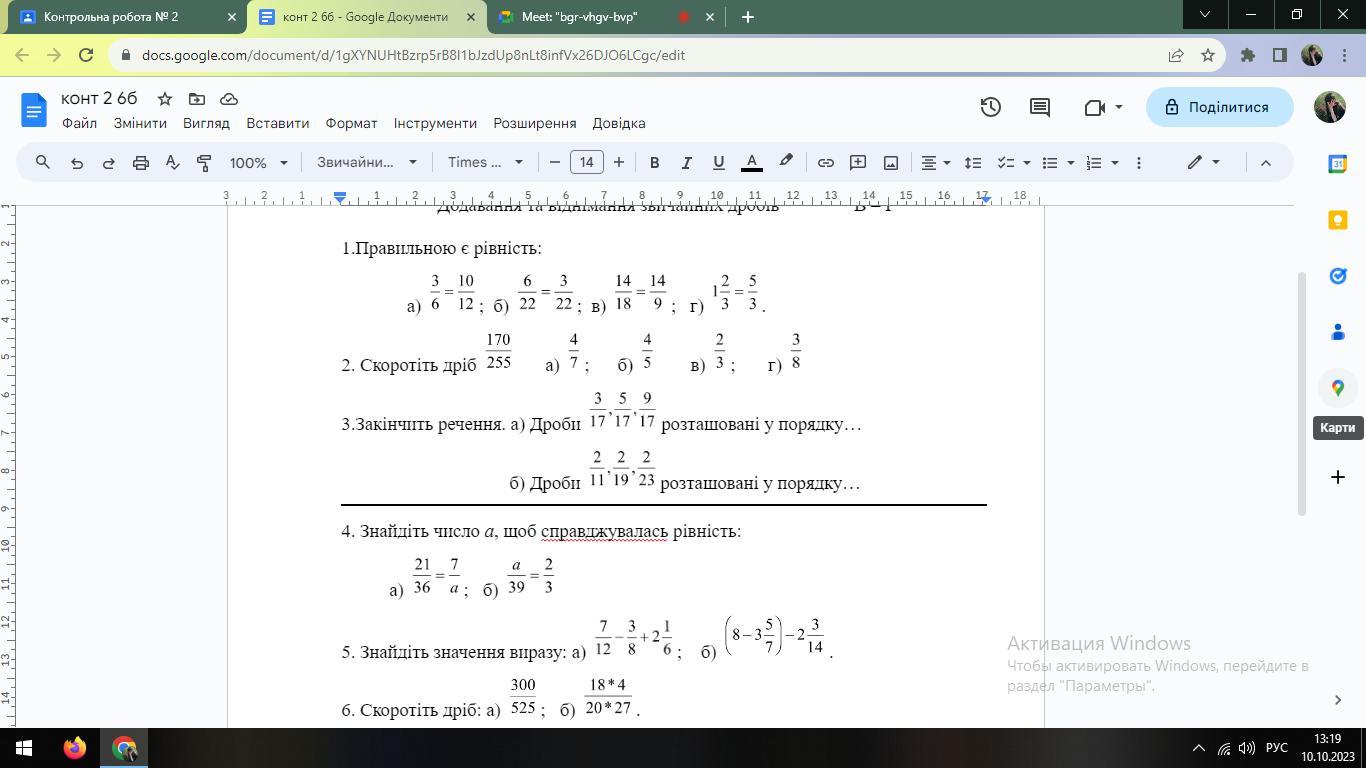
Task: Open the Довідка menu
Action: click(x=619, y=123)
